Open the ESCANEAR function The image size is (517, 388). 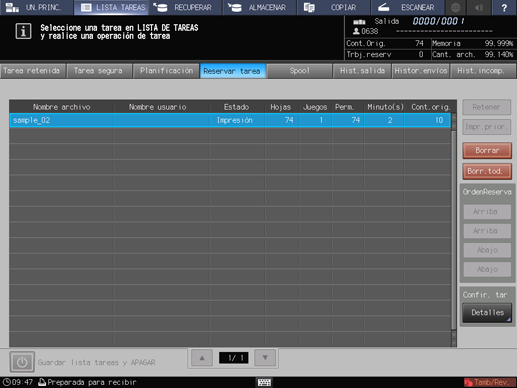coord(407,7)
